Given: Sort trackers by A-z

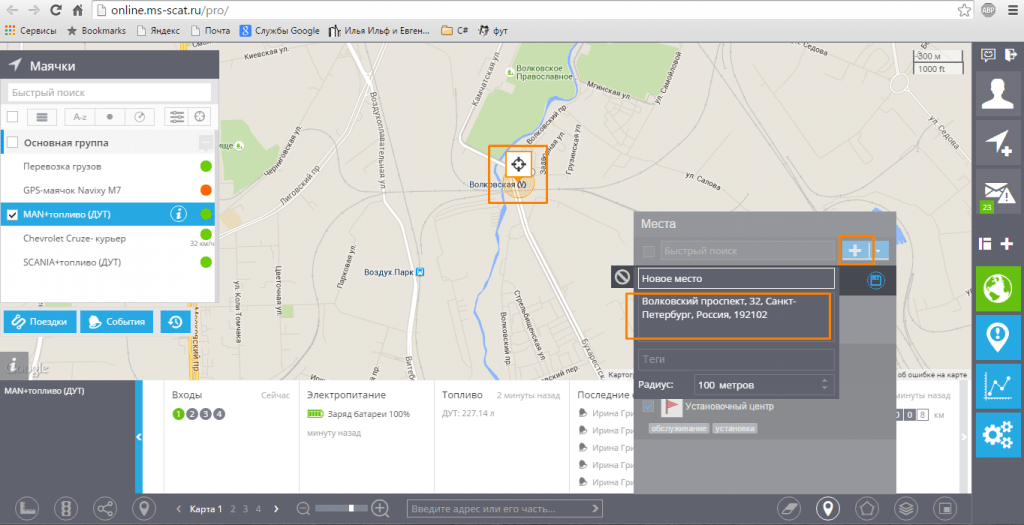Looking at the screenshot, I should (80, 117).
